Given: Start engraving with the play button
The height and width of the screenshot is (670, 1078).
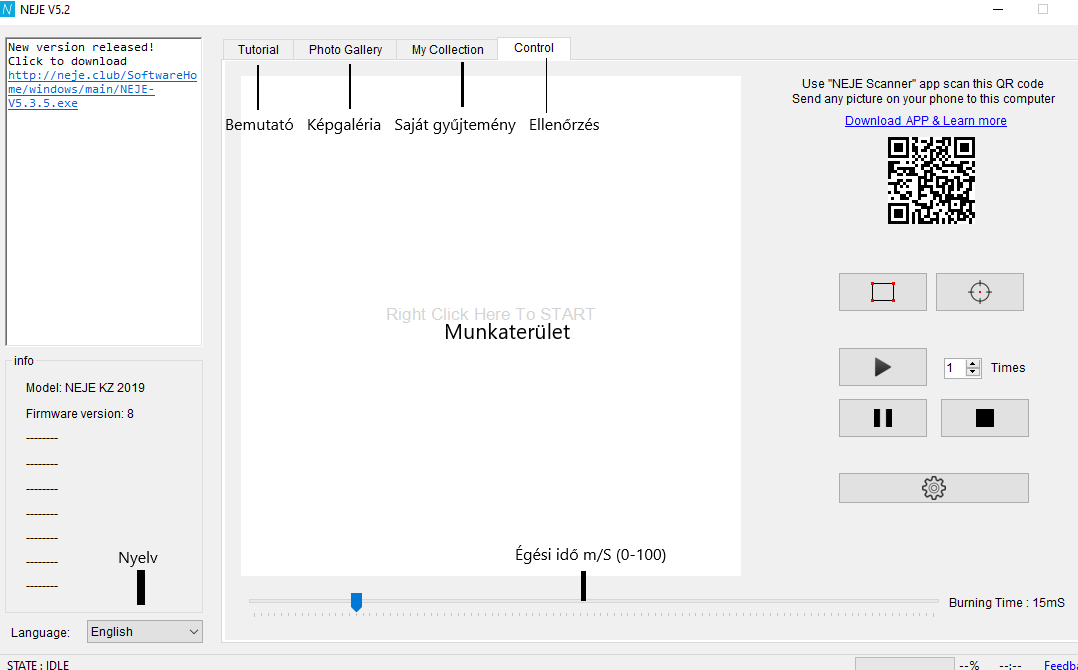Looking at the screenshot, I should [882, 367].
